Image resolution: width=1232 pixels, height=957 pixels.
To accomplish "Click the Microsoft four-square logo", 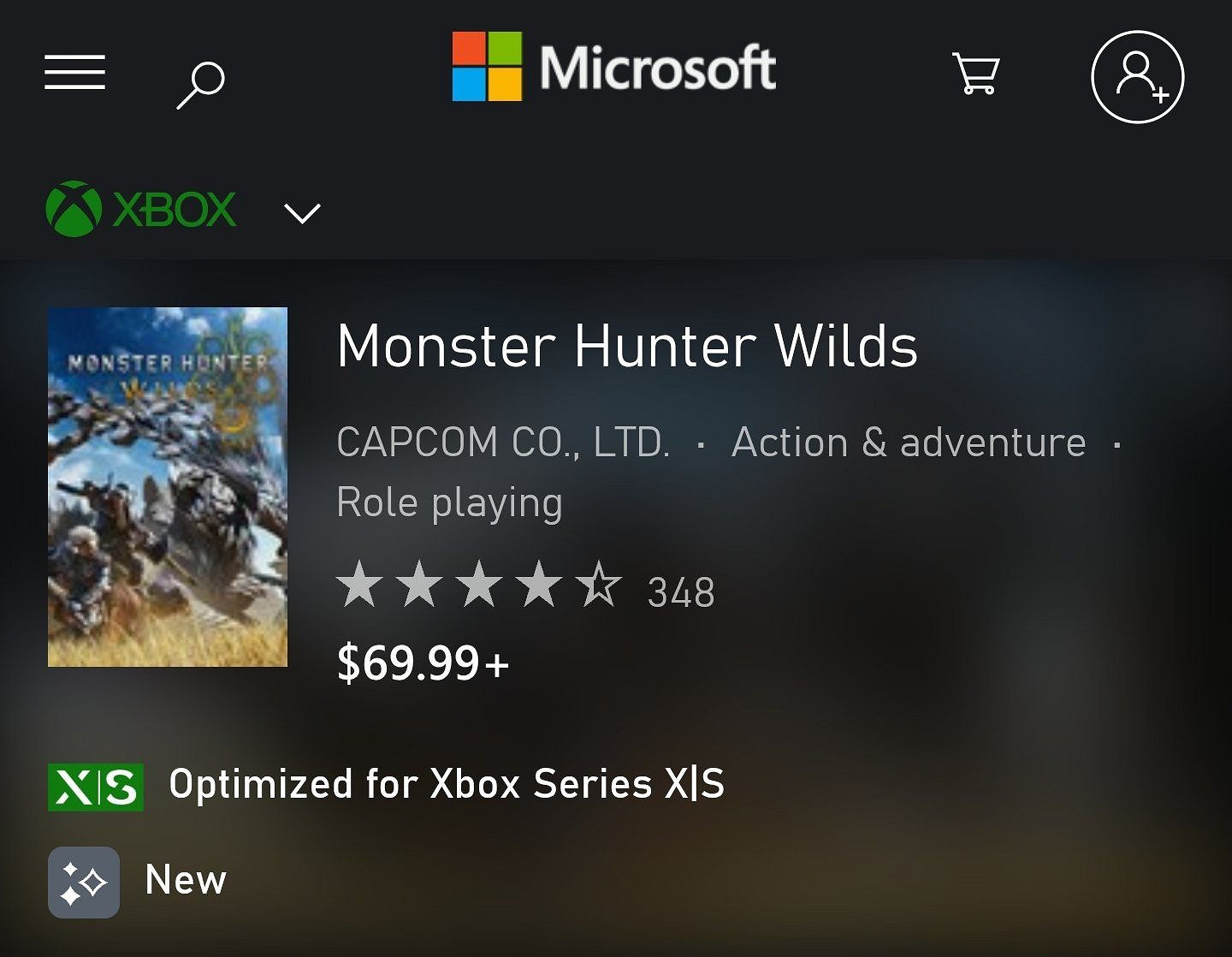I will (487, 67).
